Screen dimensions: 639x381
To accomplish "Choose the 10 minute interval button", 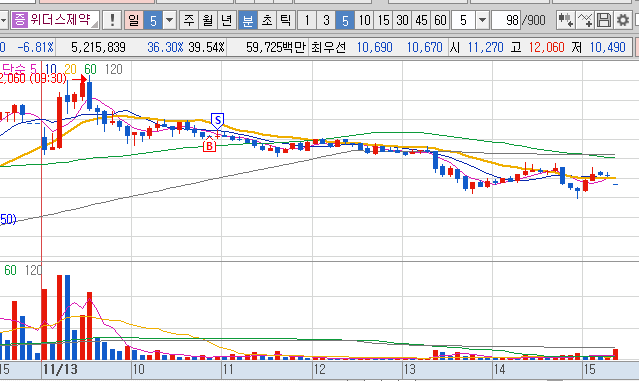I will (364, 20).
